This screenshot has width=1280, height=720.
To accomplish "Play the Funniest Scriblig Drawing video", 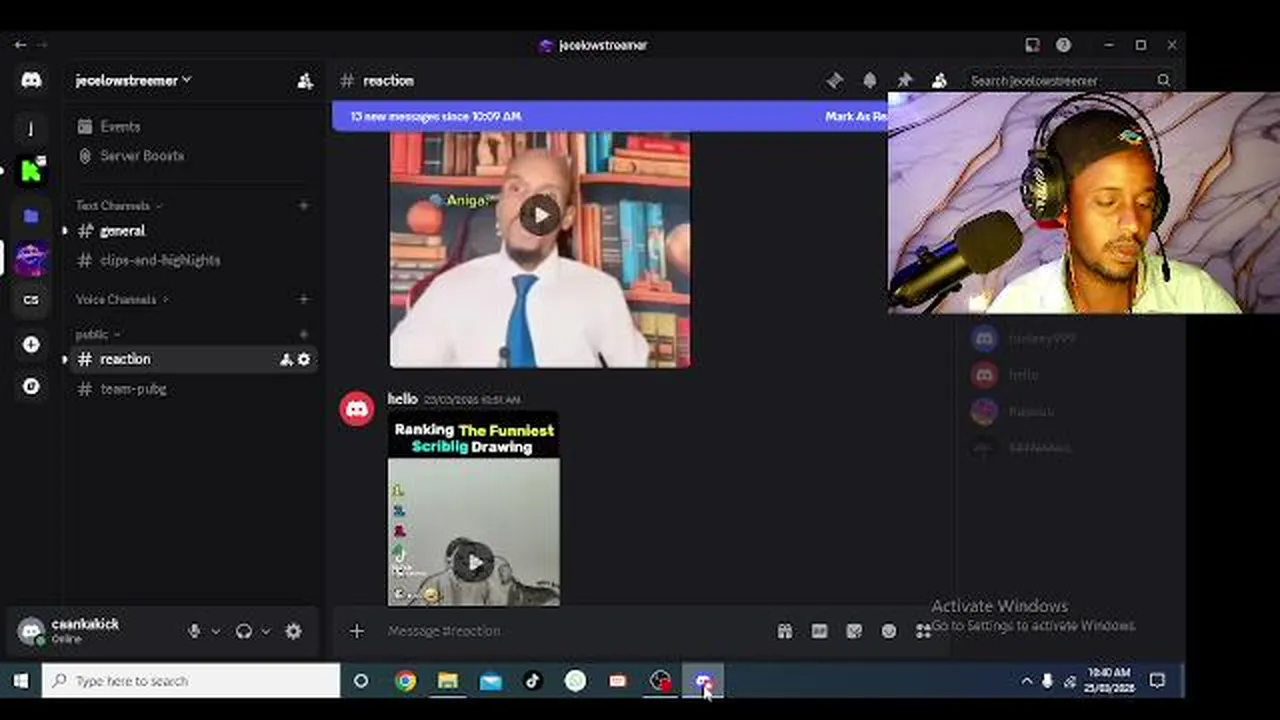I will tap(473, 562).
